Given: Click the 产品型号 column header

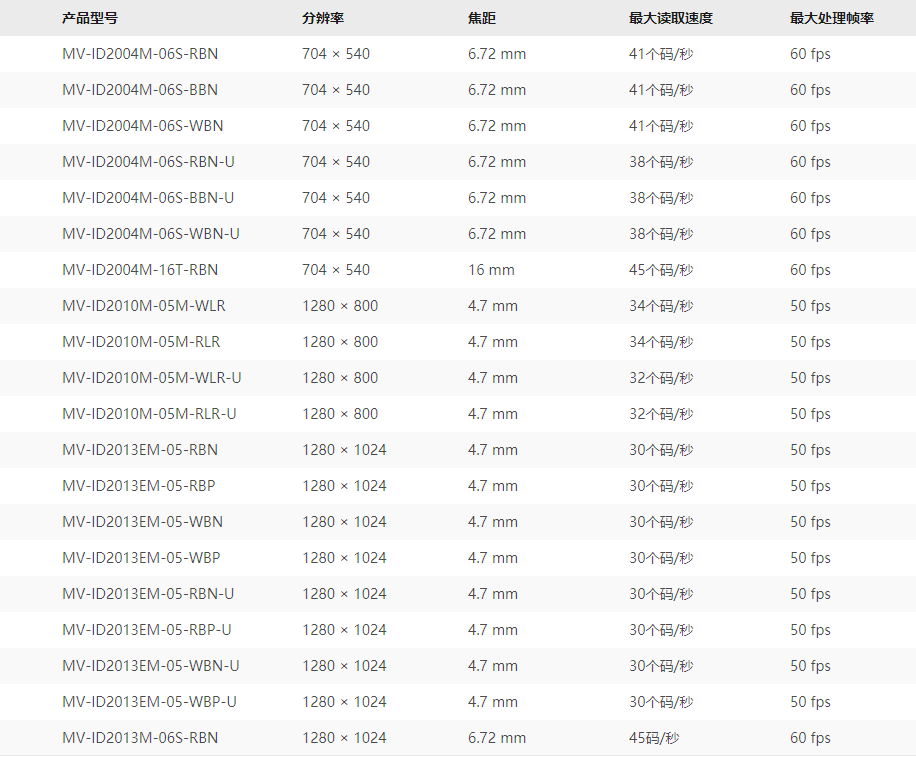Looking at the screenshot, I should (89, 18).
